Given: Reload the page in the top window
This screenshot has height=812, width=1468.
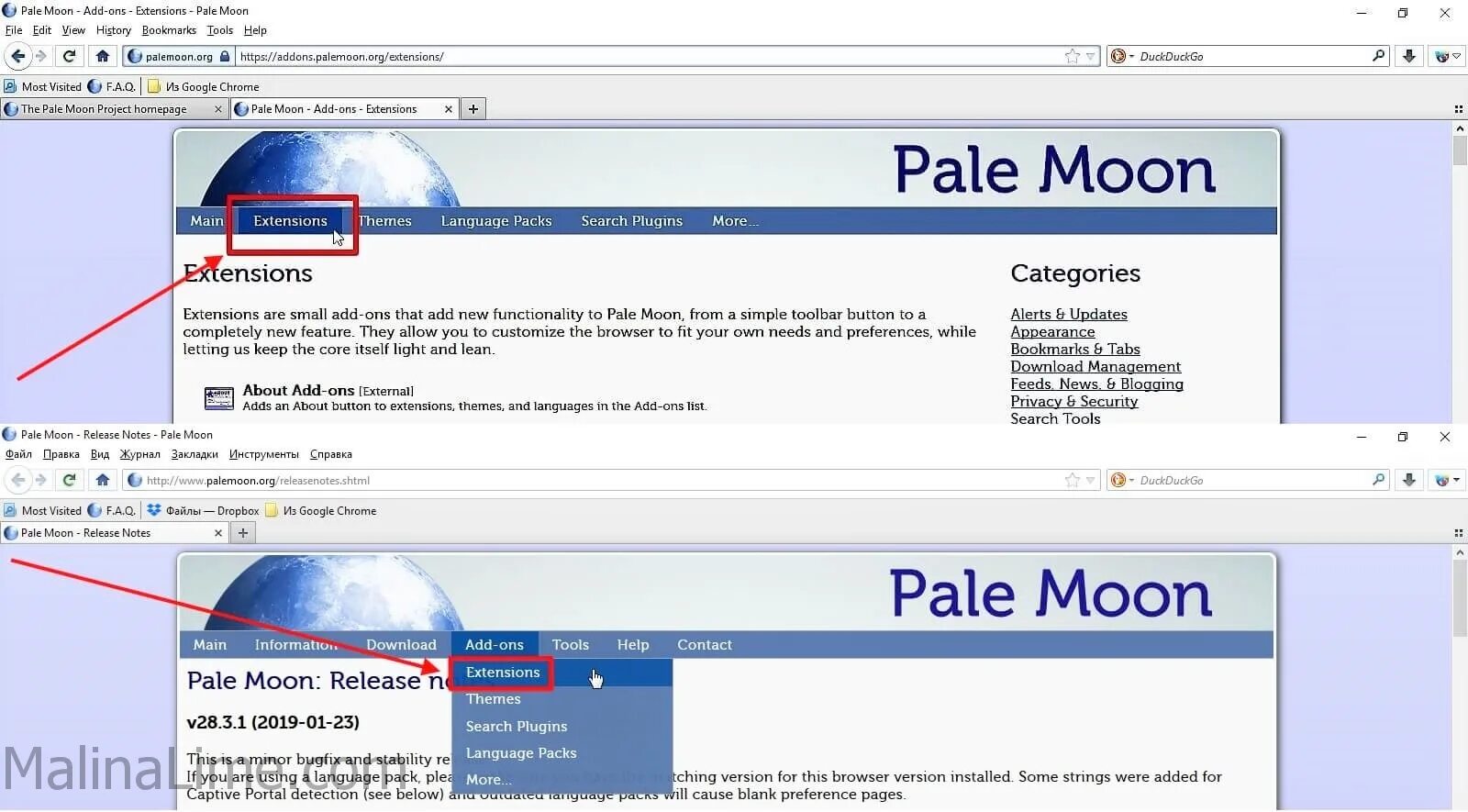Looking at the screenshot, I should [x=69, y=57].
